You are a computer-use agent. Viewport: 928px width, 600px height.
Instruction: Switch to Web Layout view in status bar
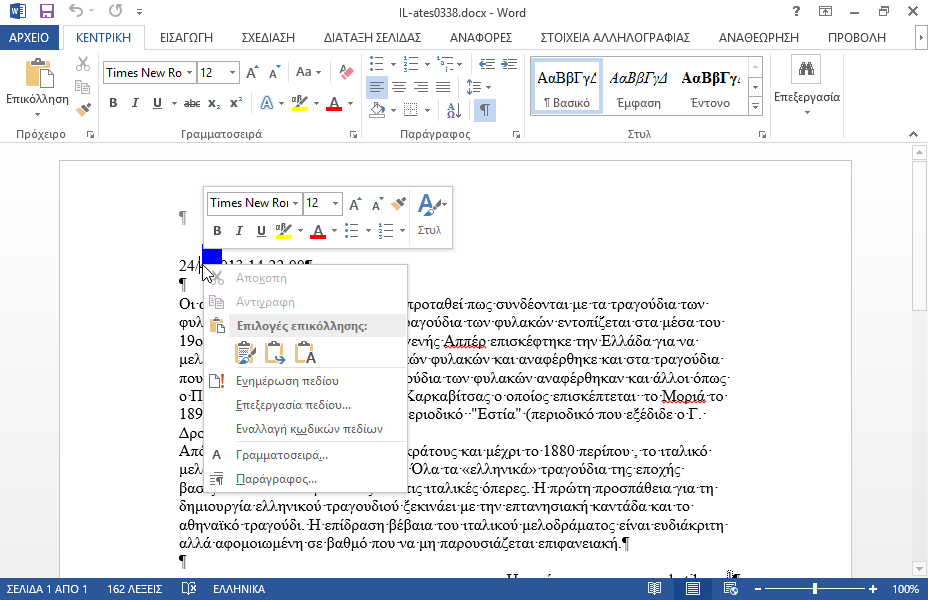731,589
